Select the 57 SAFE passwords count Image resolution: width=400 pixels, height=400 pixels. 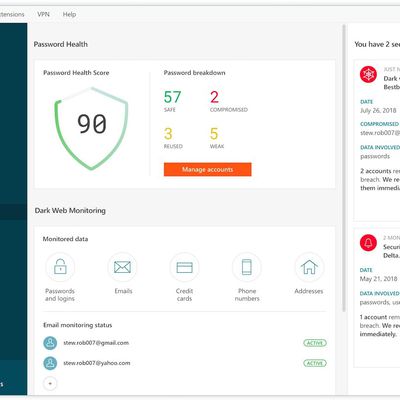[172, 101]
